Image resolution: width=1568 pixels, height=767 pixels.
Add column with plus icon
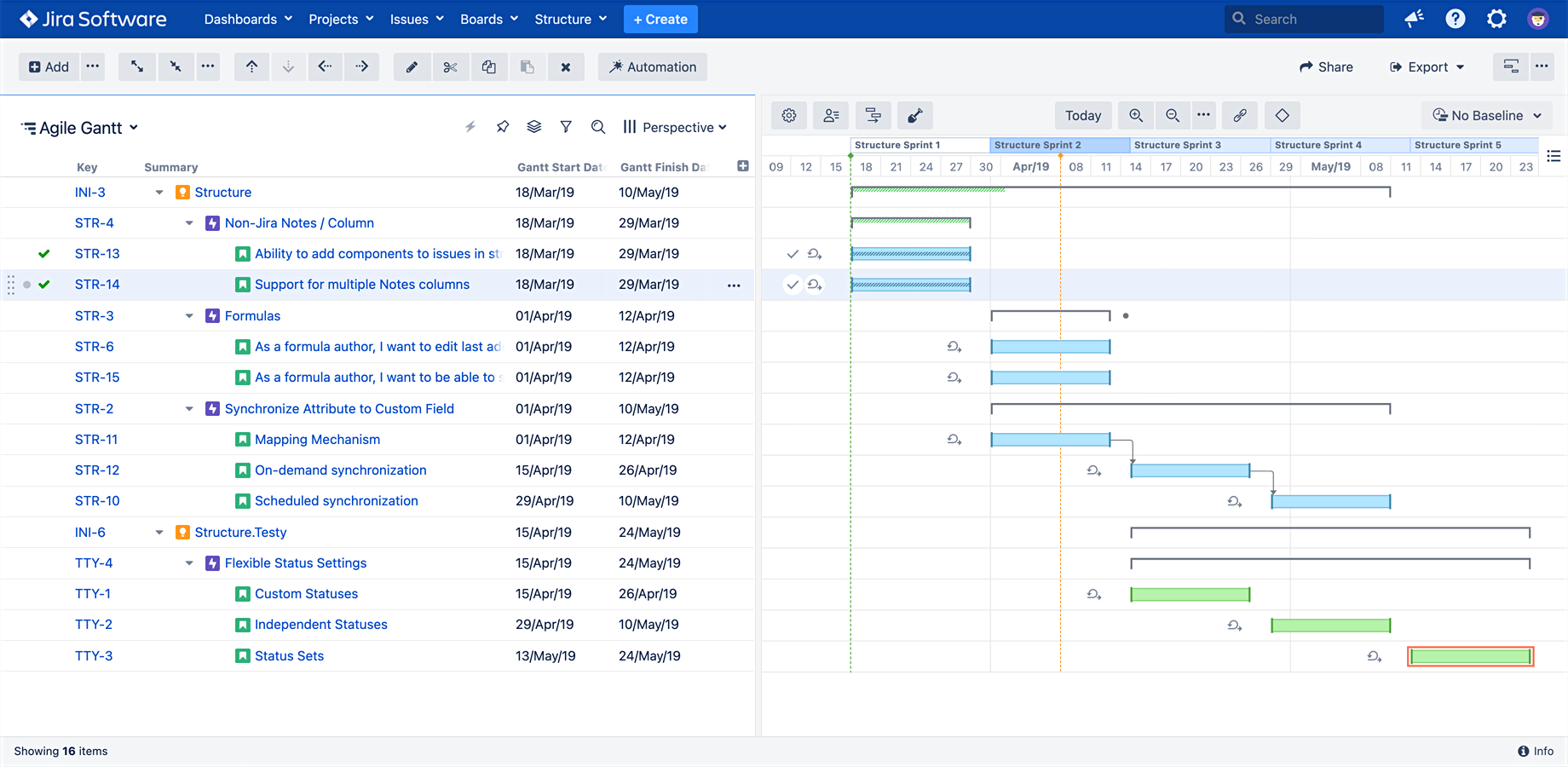(743, 166)
